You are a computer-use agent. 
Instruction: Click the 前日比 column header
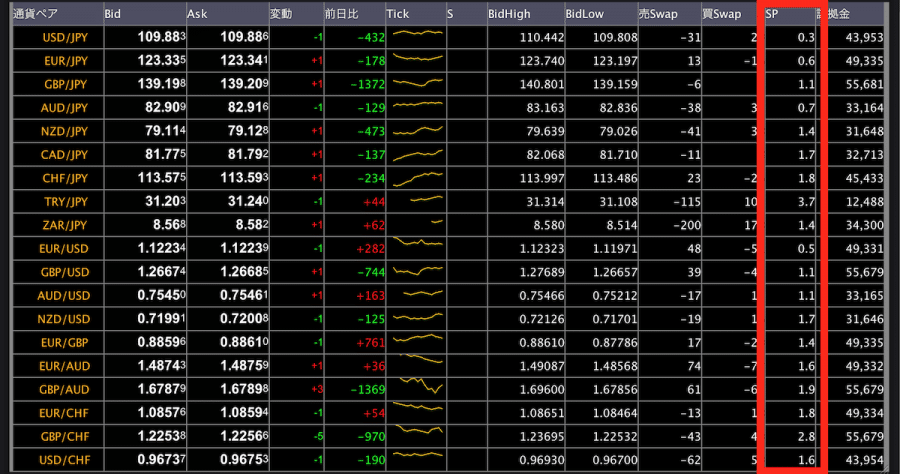355,14
